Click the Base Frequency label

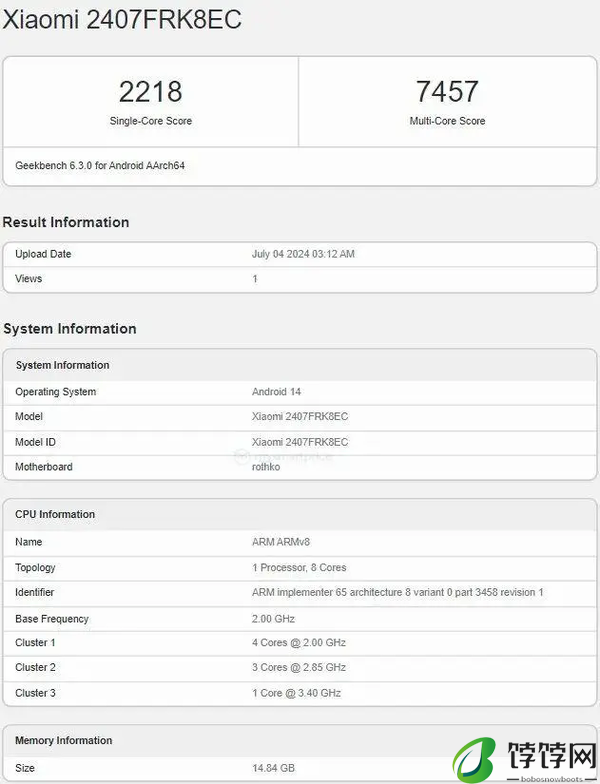pyautogui.click(x=52, y=619)
